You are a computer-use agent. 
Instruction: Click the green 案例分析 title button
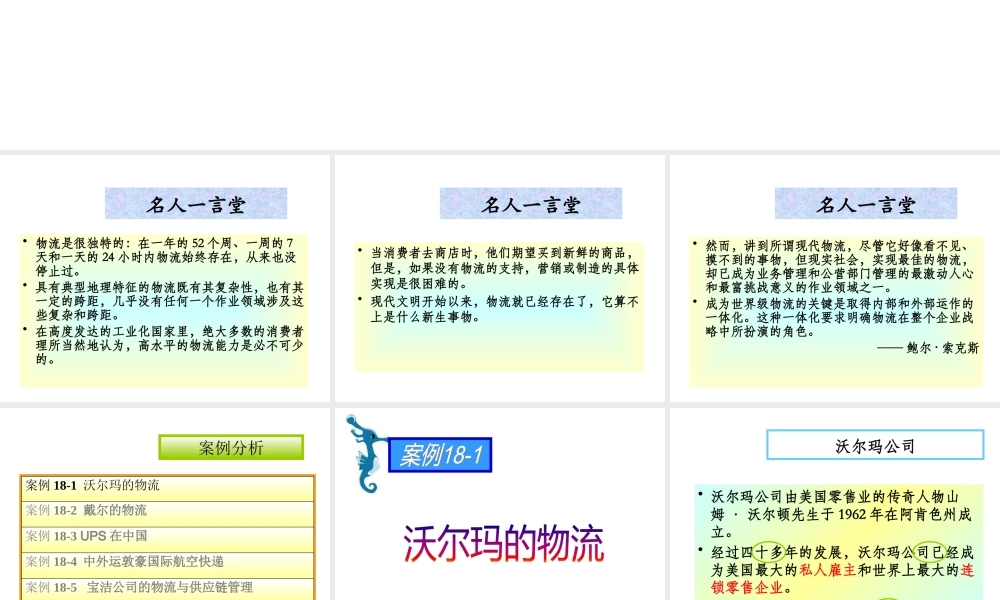[231, 448]
